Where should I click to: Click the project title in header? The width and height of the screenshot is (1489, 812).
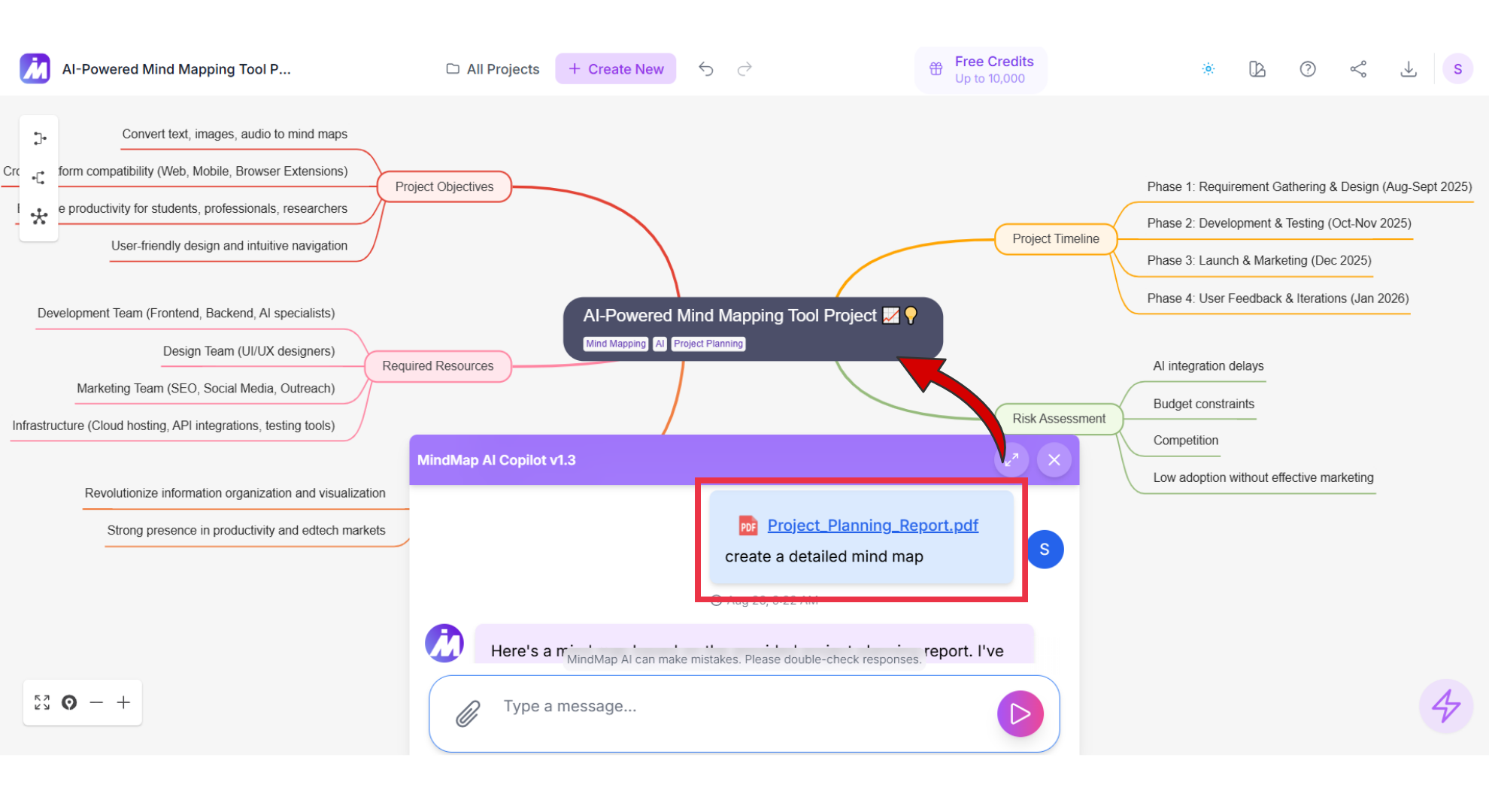pyautogui.click(x=177, y=69)
